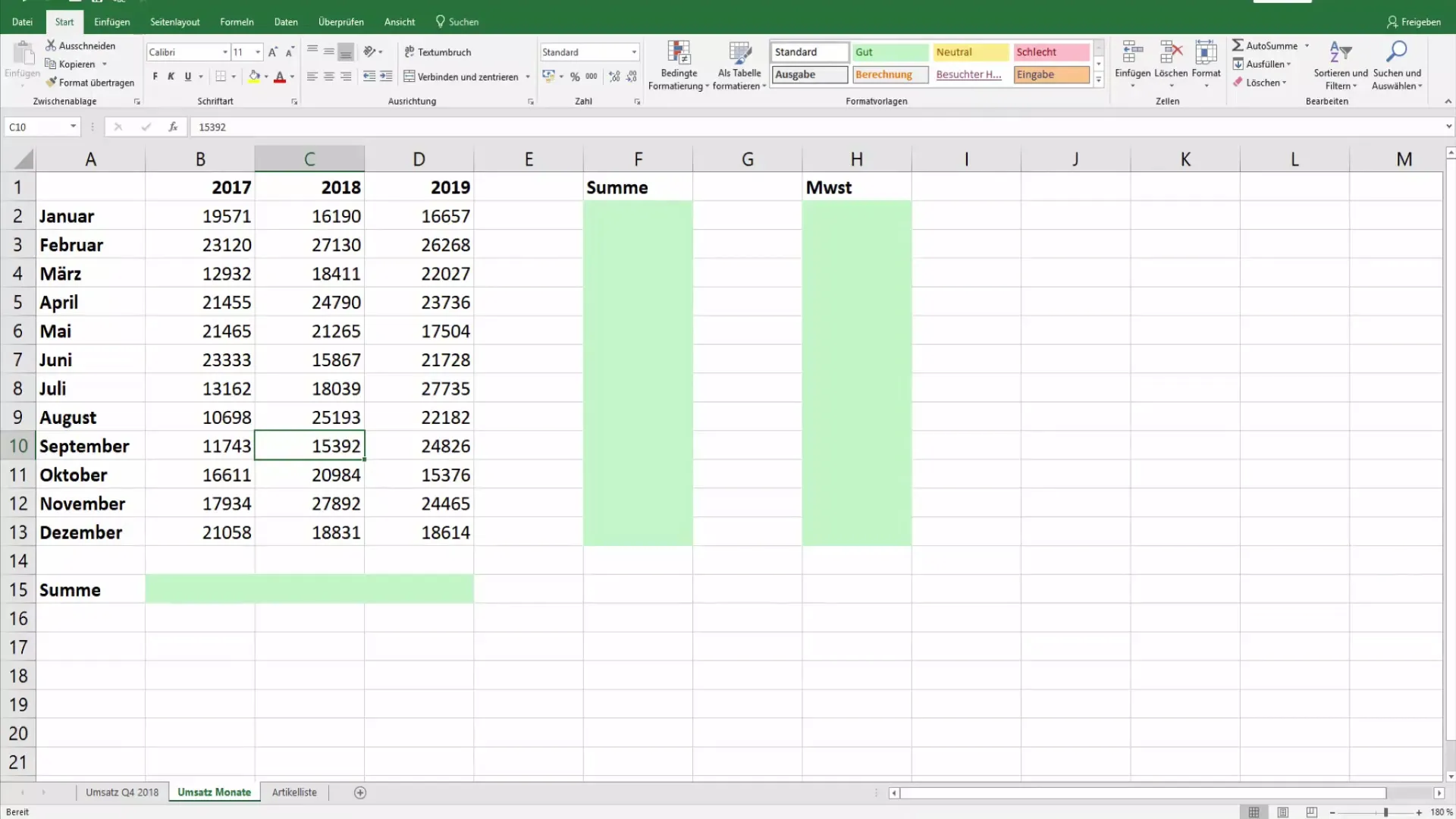Add a new sheet with plus icon
This screenshot has height=819, width=1456.
coord(360,792)
